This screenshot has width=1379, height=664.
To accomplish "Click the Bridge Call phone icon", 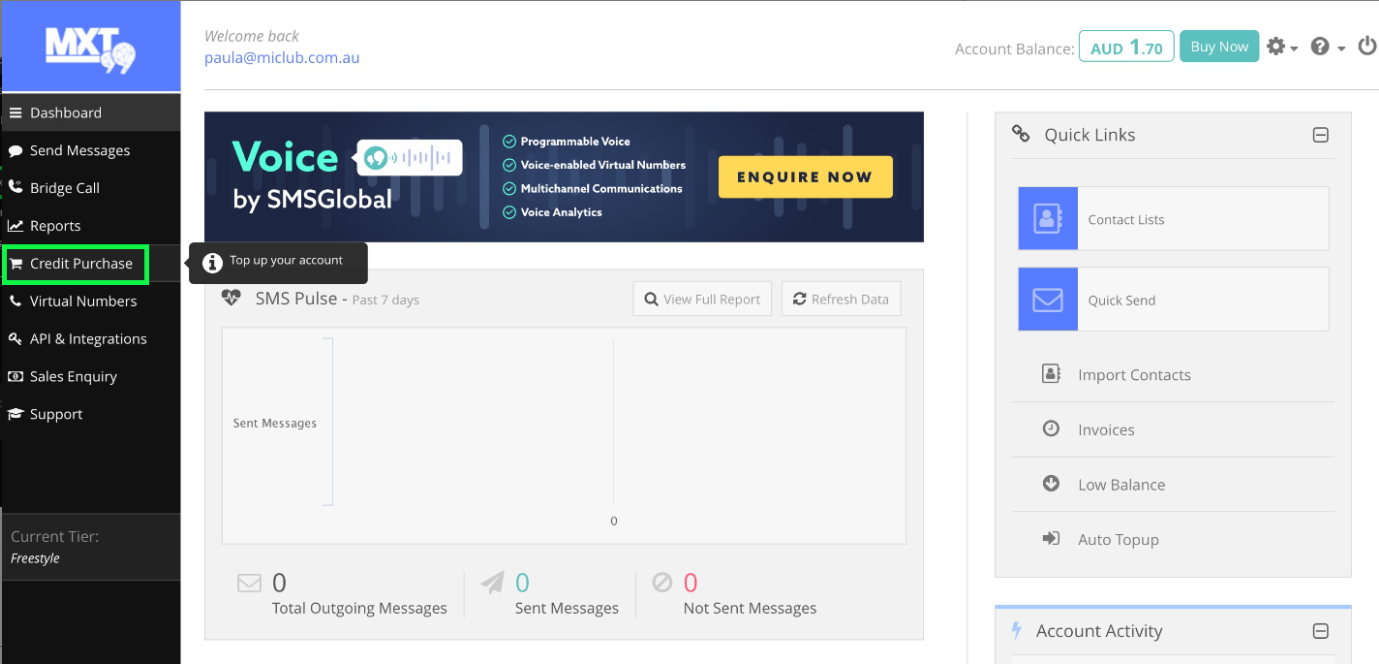I will click(15, 188).
